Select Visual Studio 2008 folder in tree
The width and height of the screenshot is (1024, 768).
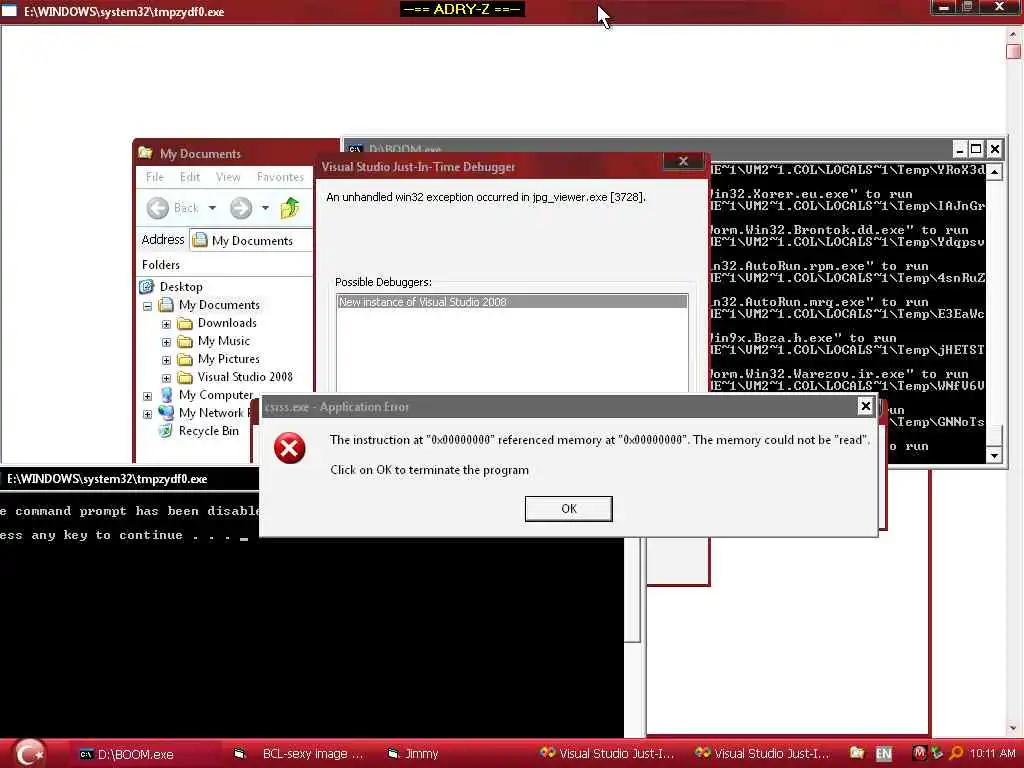tap(245, 377)
